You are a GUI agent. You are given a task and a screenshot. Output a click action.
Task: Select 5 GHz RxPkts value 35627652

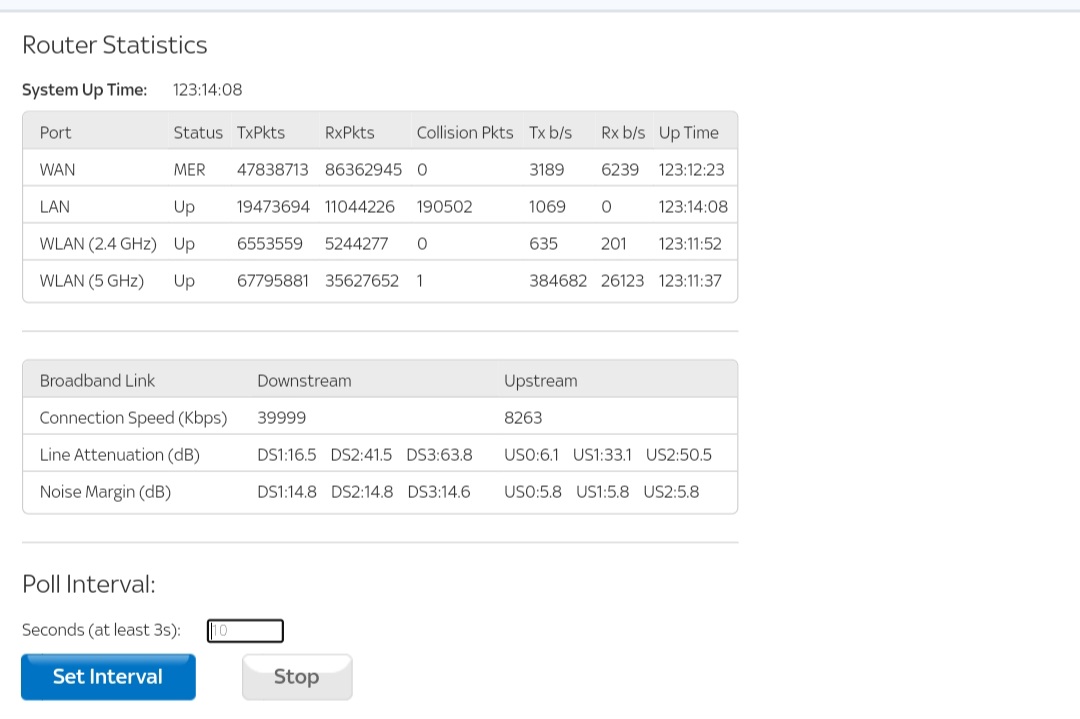click(362, 281)
